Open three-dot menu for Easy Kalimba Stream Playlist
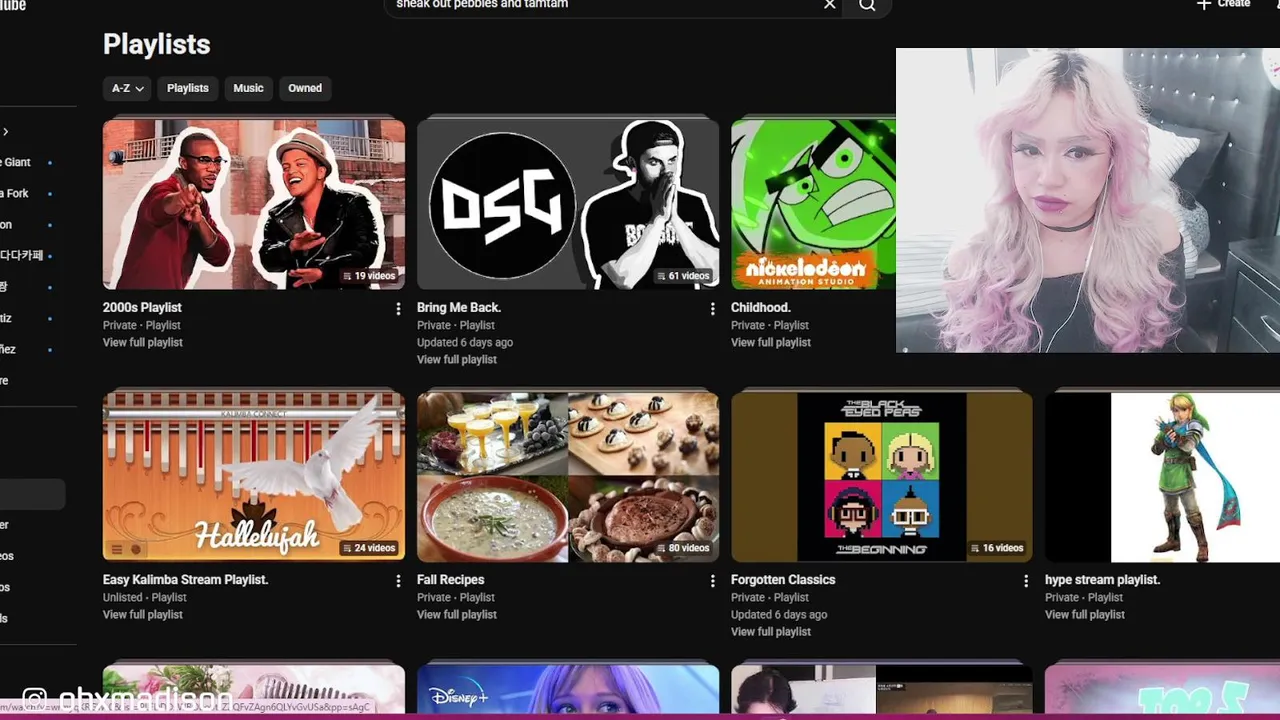 [398, 581]
